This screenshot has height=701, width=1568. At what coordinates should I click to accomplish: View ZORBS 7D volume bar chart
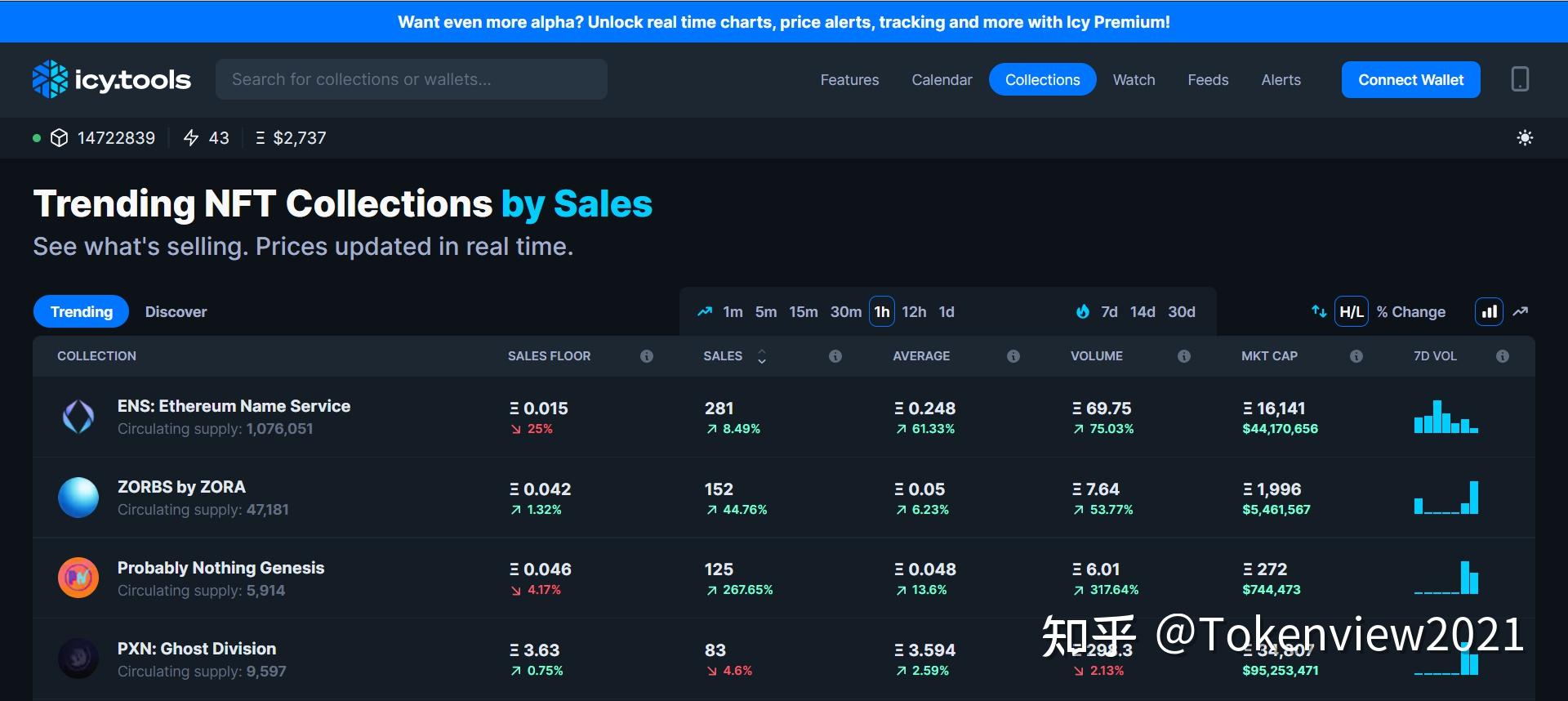pos(1446,498)
